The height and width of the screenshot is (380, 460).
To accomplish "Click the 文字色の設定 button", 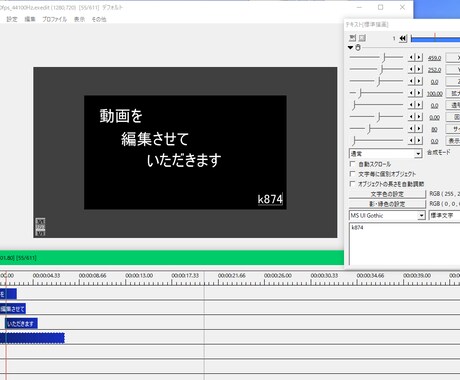I will click(x=387, y=194).
